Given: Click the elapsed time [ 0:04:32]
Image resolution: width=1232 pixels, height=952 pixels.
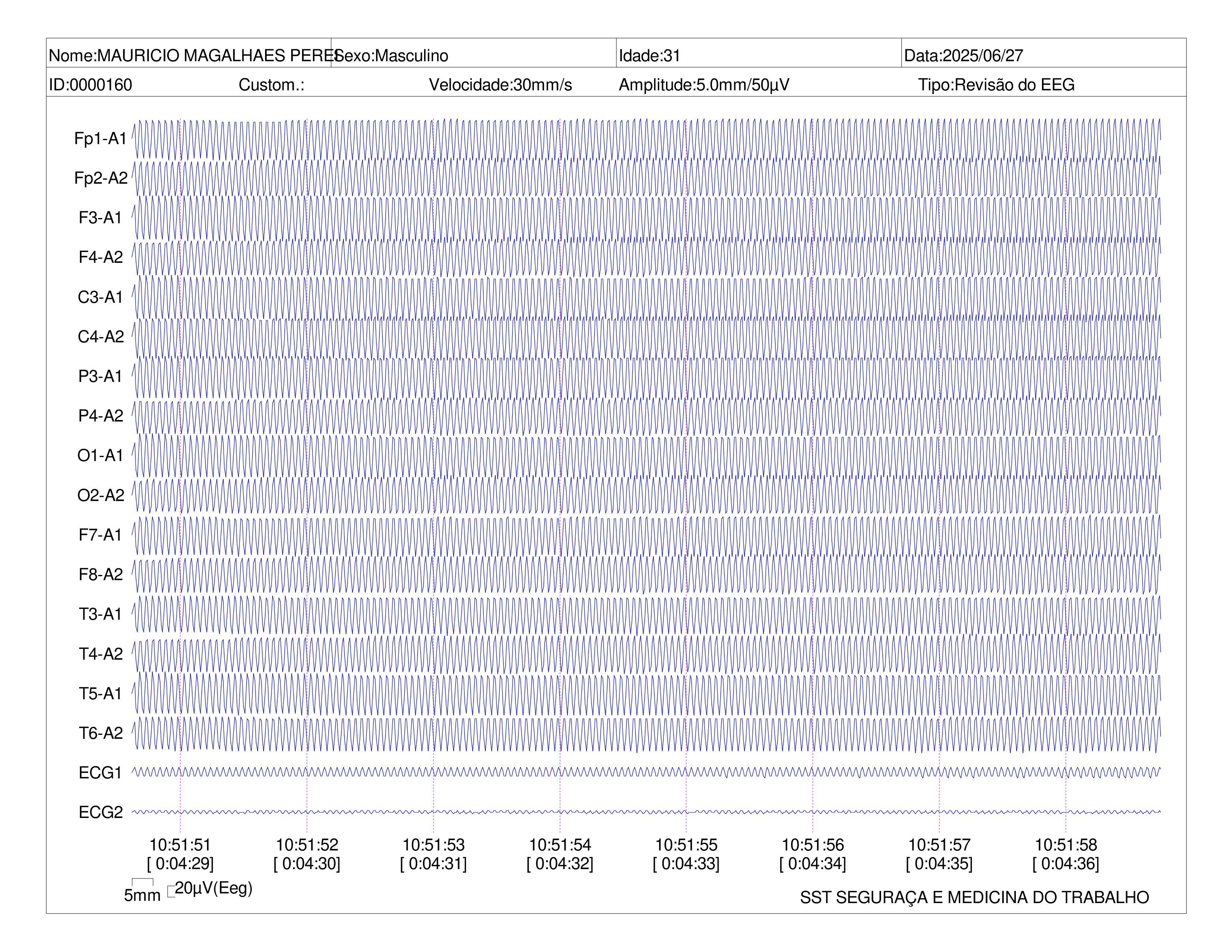Looking at the screenshot, I should pyautogui.click(x=560, y=864).
